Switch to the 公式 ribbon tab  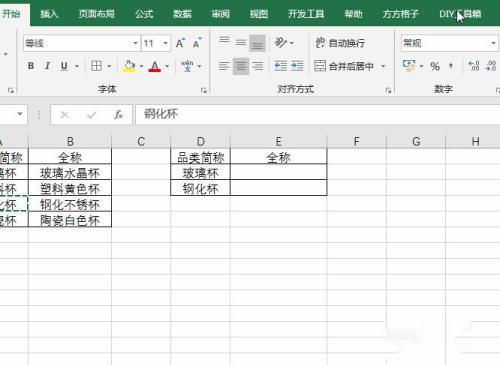click(x=144, y=14)
